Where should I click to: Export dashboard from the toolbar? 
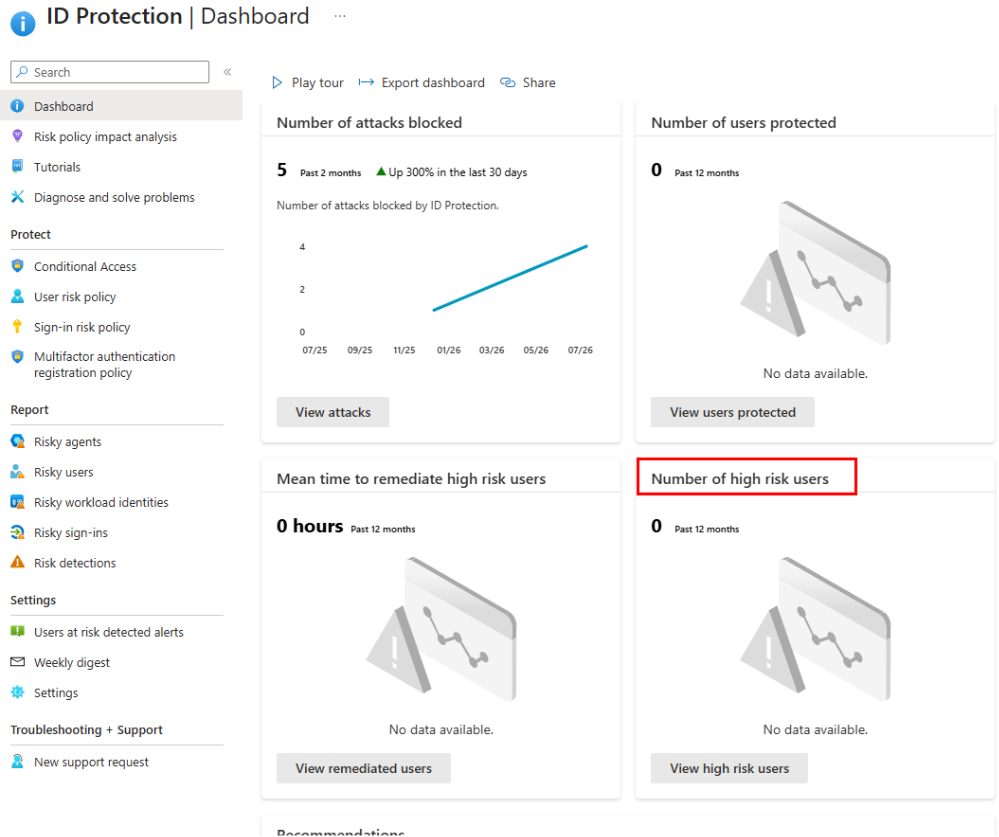coord(421,83)
